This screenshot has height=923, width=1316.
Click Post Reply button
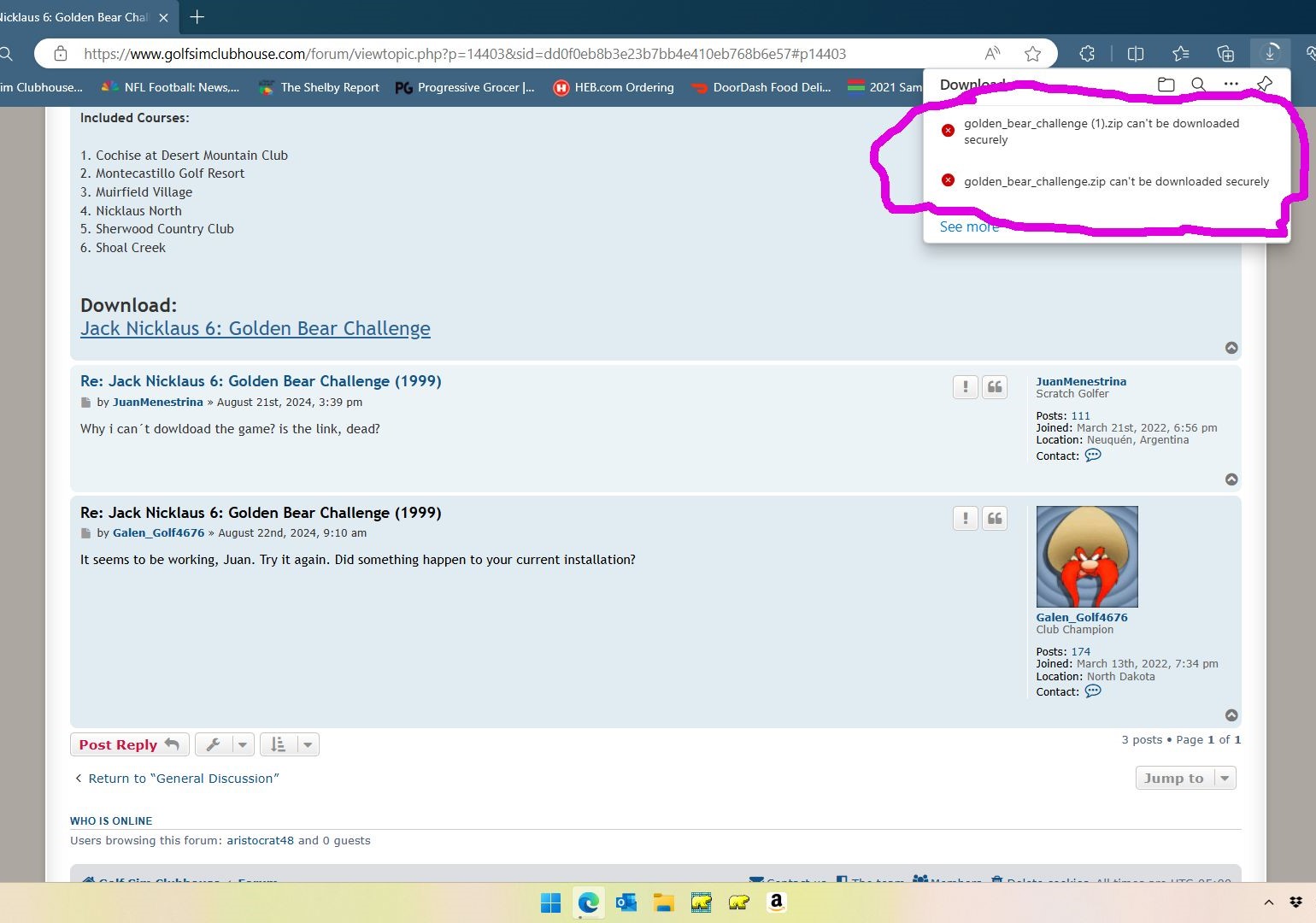point(129,744)
